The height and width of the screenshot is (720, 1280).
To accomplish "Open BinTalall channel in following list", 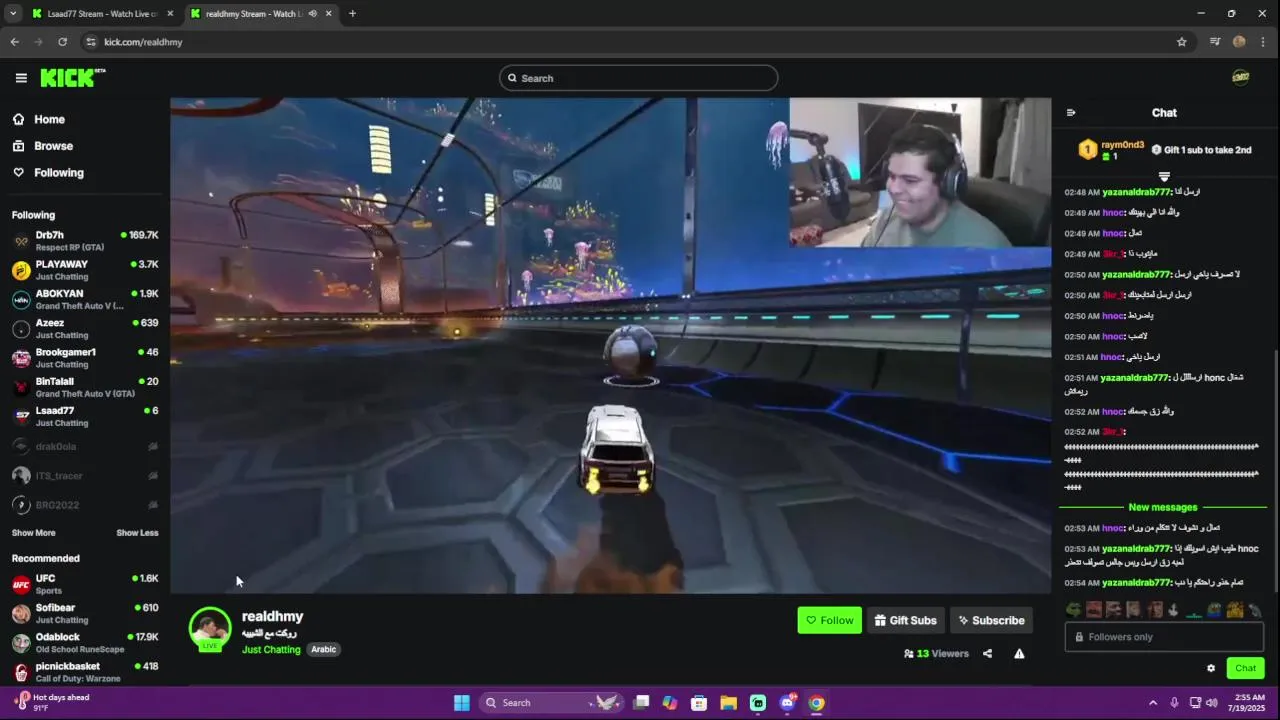I will tap(85, 387).
